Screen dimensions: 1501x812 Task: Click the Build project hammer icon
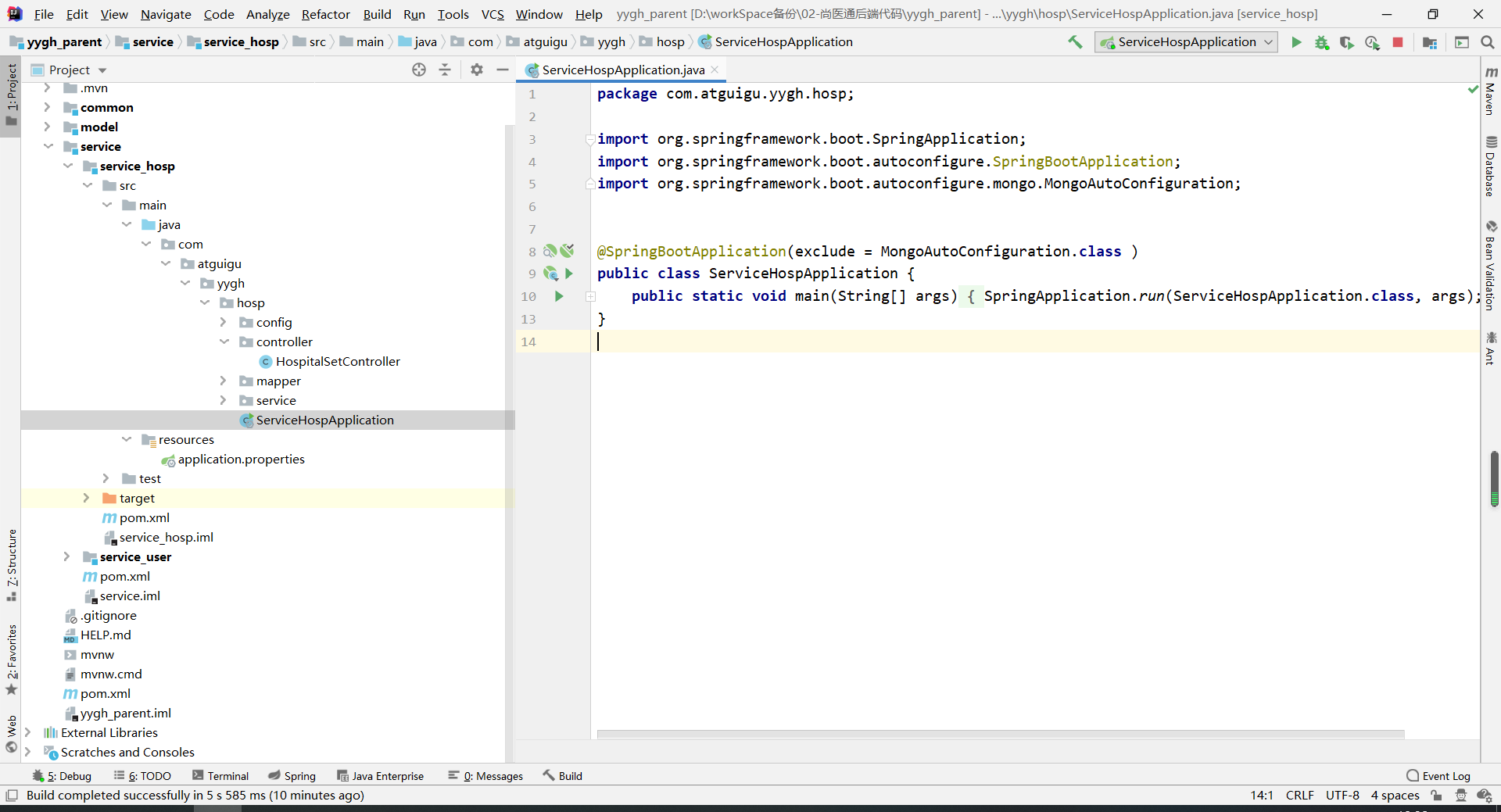pyautogui.click(x=1075, y=42)
